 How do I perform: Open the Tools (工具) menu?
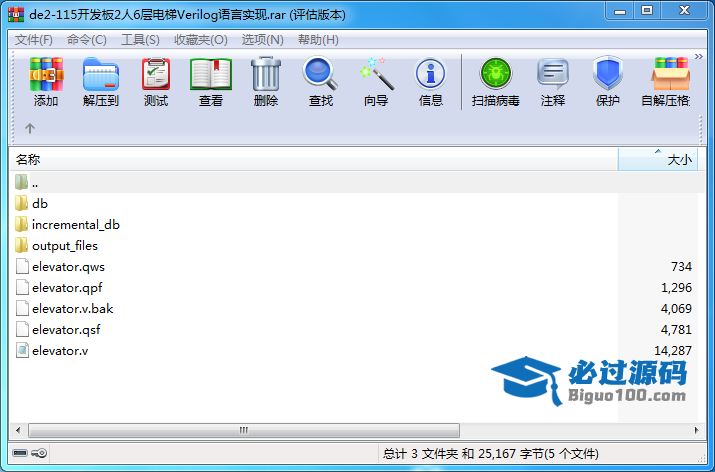pyautogui.click(x=140, y=40)
